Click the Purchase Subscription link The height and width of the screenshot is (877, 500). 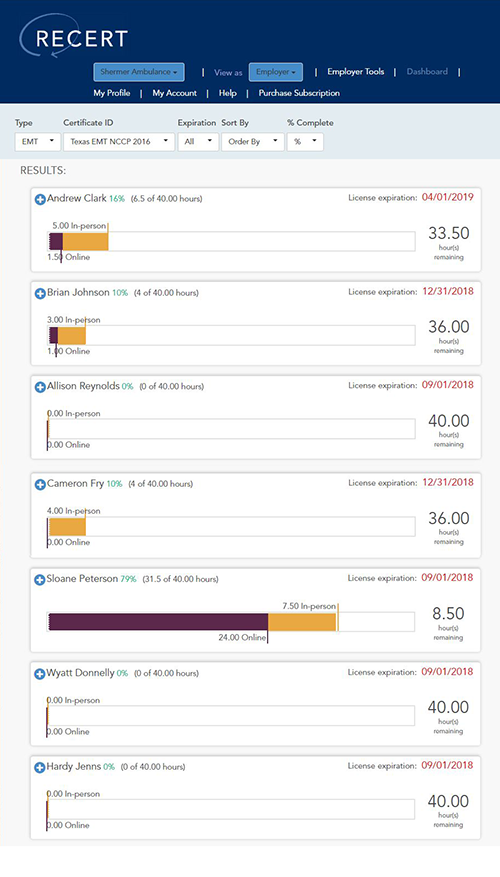point(299,93)
